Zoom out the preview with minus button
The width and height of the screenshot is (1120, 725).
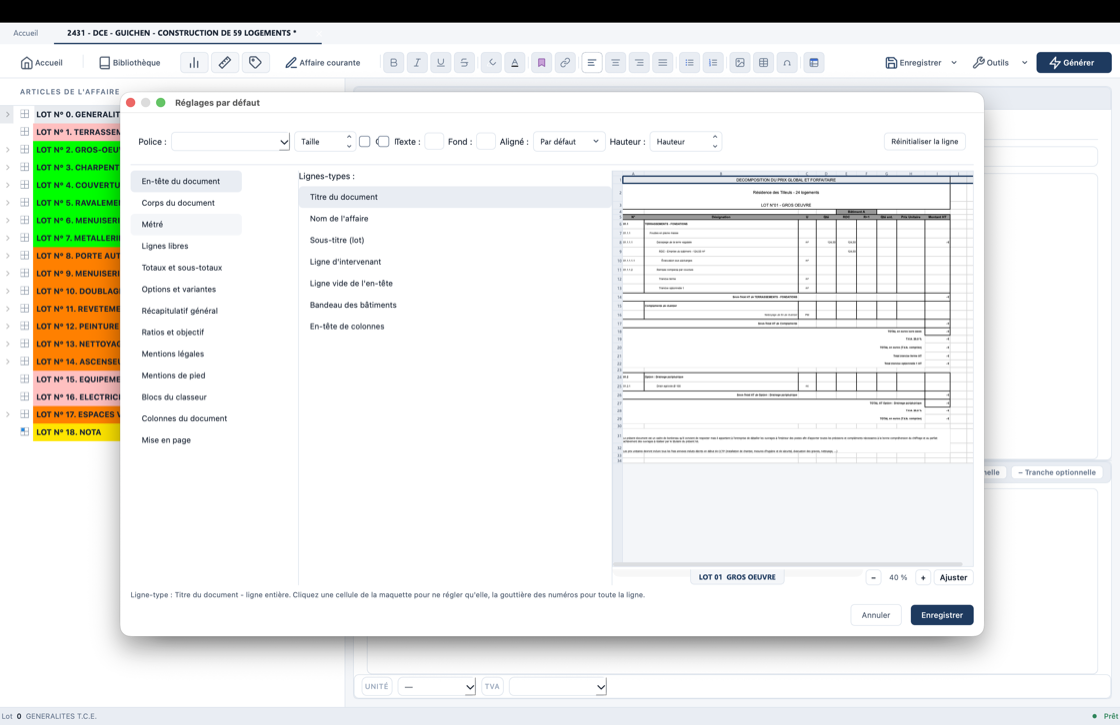click(x=873, y=578)
